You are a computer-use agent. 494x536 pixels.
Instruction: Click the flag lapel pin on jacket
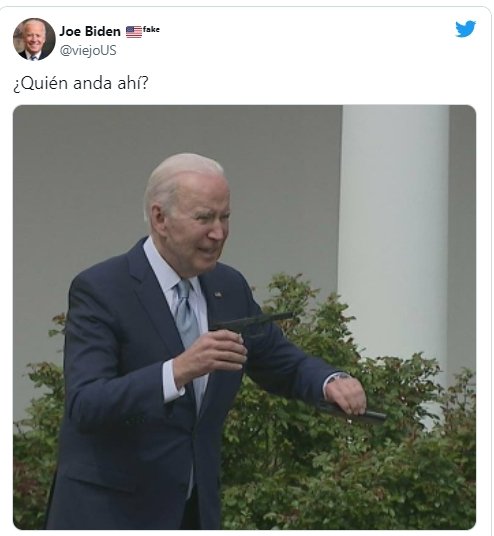tap(218, 294)
